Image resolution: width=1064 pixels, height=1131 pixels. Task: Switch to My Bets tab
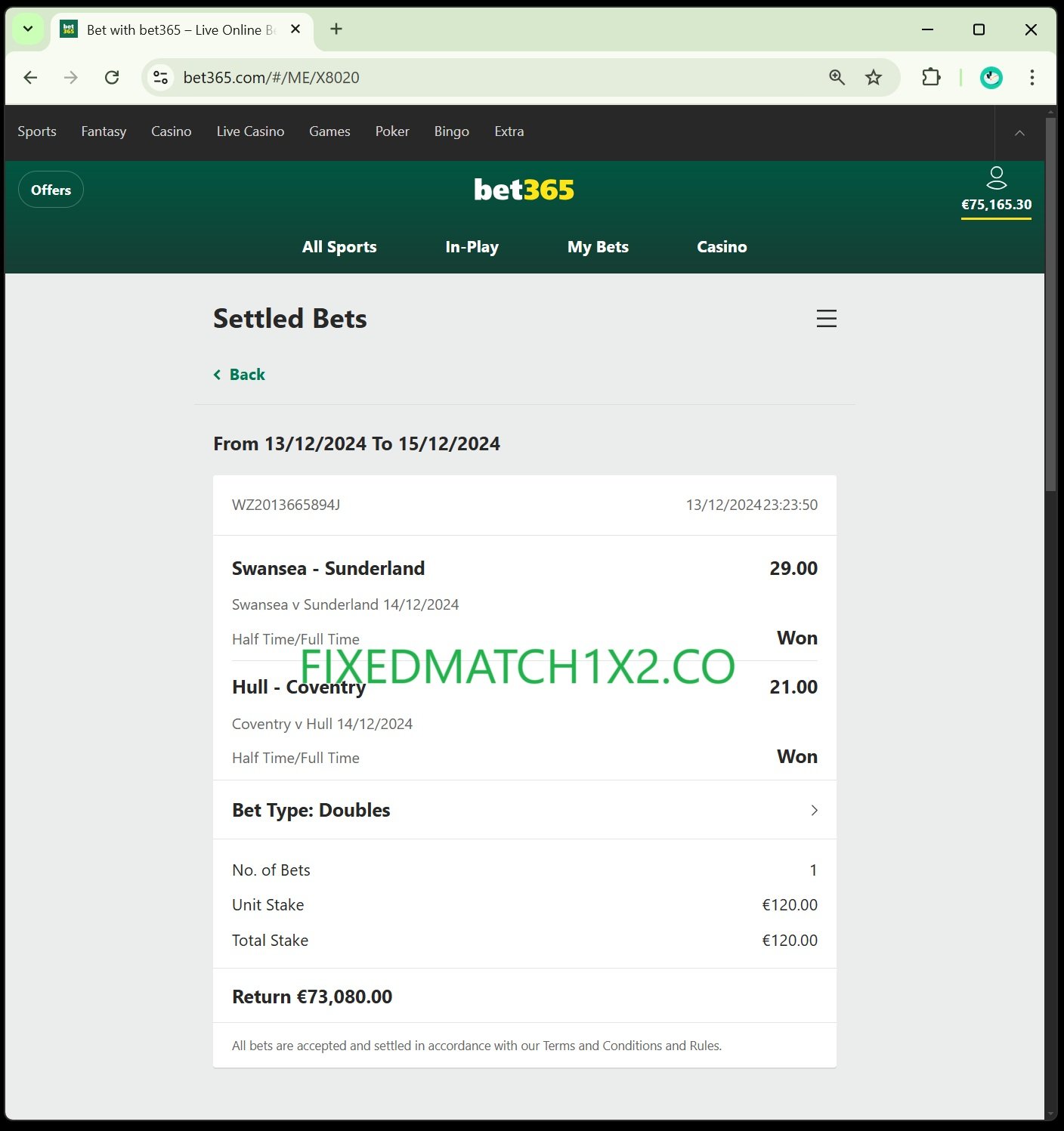pyautogui.click(x=598, y=247)
